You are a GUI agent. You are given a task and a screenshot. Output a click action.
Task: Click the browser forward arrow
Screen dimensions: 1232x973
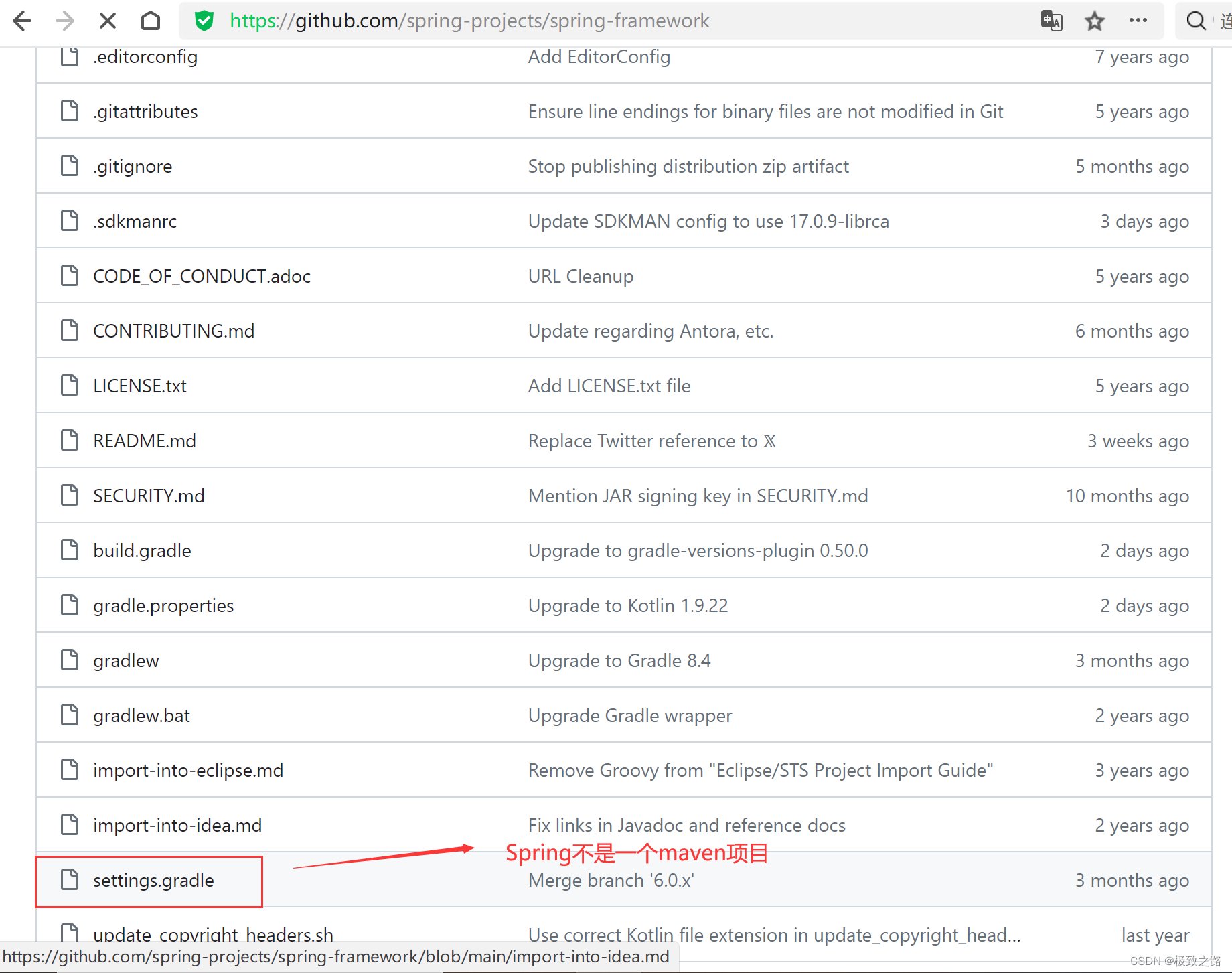coord(65,21)
